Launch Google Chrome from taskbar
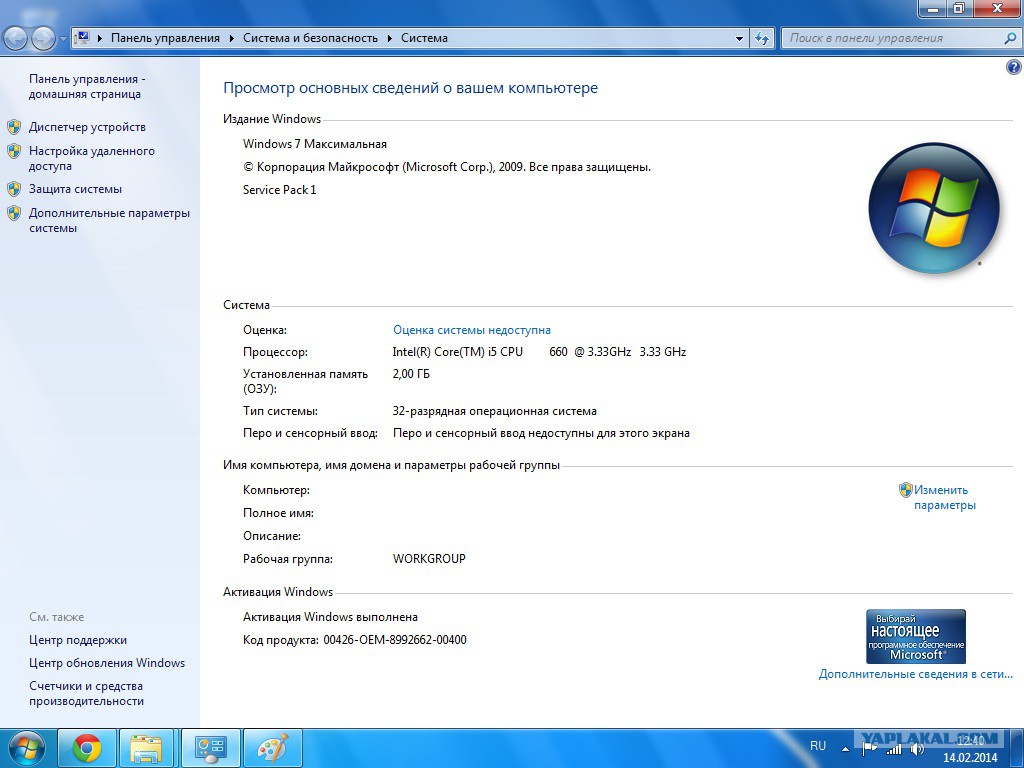 pyautogui.click(x=87, y=748)
